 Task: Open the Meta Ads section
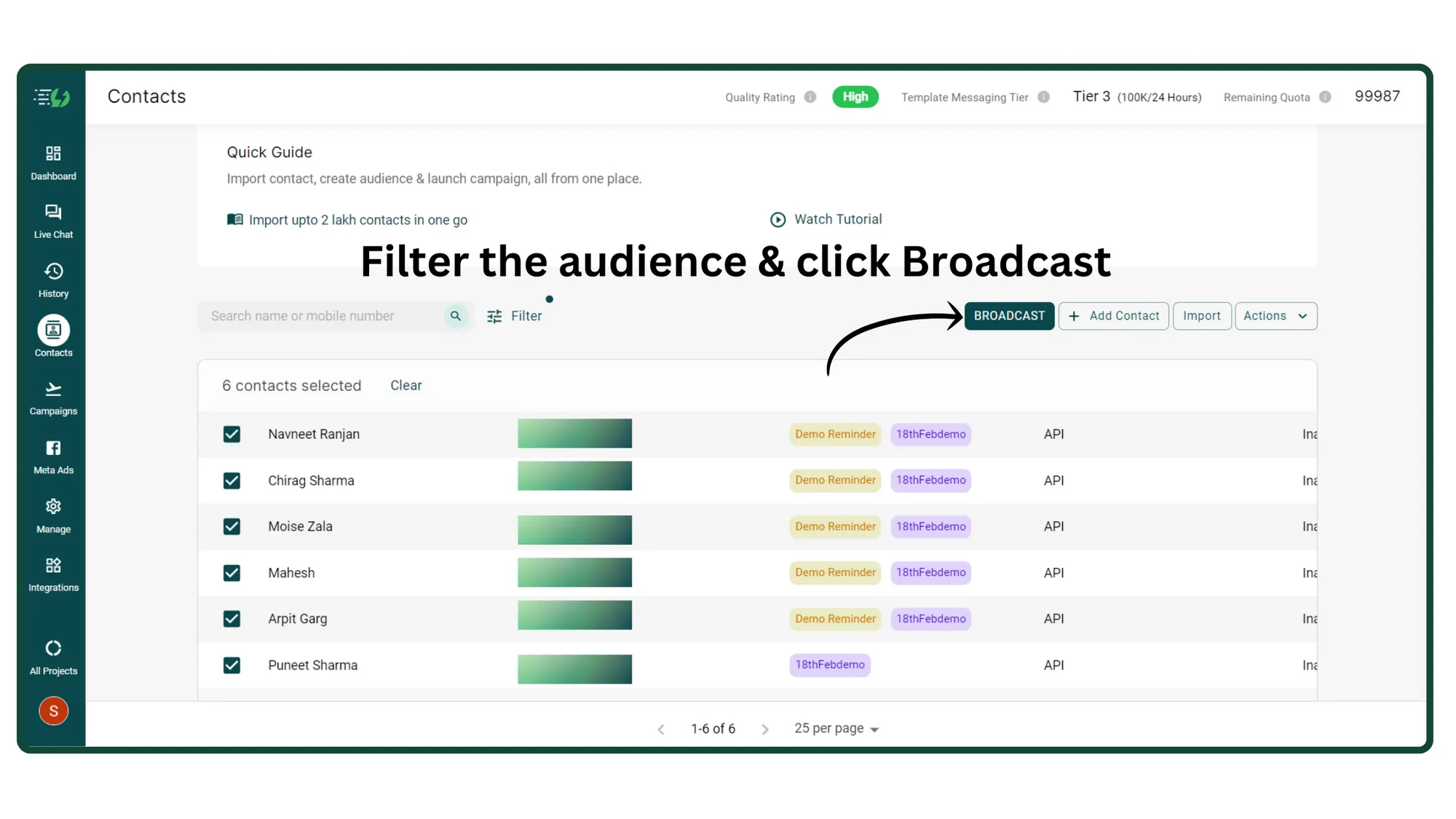[x=53, y=455]
